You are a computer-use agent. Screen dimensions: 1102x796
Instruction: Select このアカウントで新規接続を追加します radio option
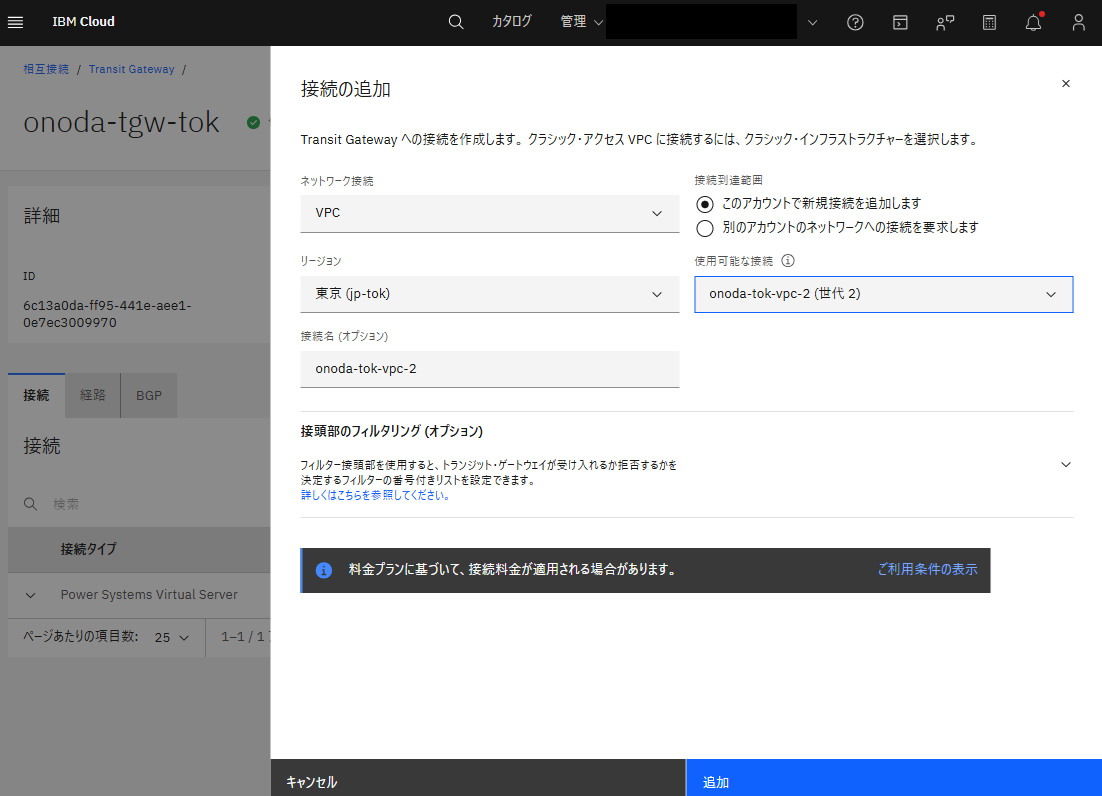pos(704,204)
